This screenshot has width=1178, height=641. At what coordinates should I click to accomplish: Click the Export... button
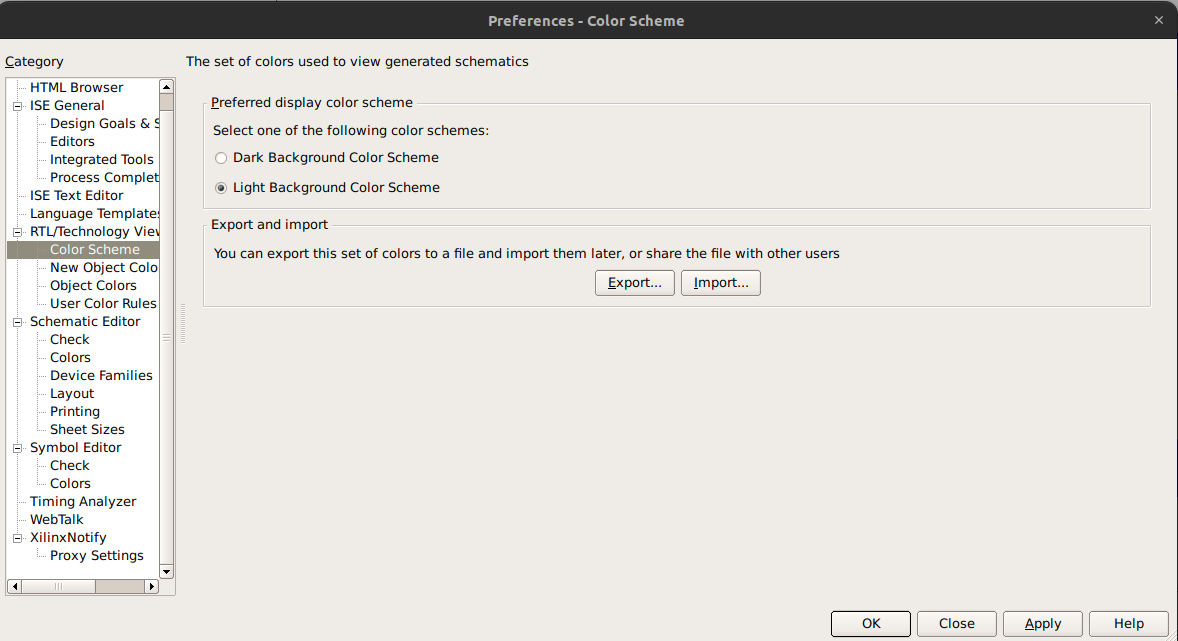(x=635, y=283)
